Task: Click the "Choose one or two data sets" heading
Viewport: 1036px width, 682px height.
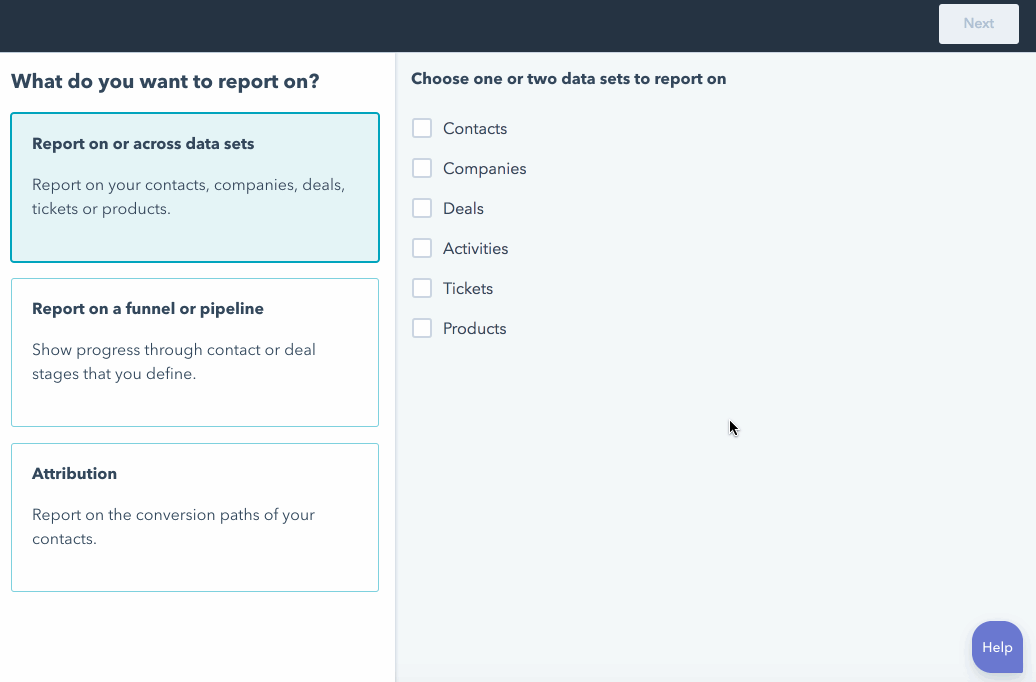Action: point(568,79)
